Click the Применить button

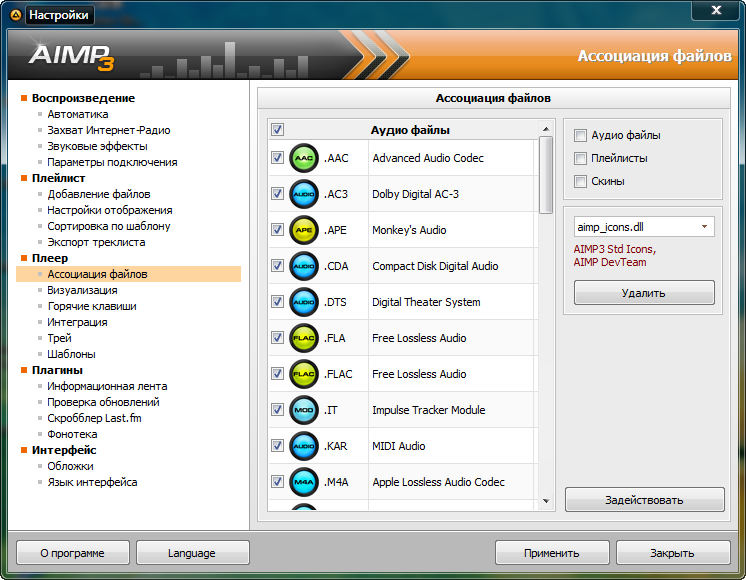pyautogui.click(x=551, y=553)
